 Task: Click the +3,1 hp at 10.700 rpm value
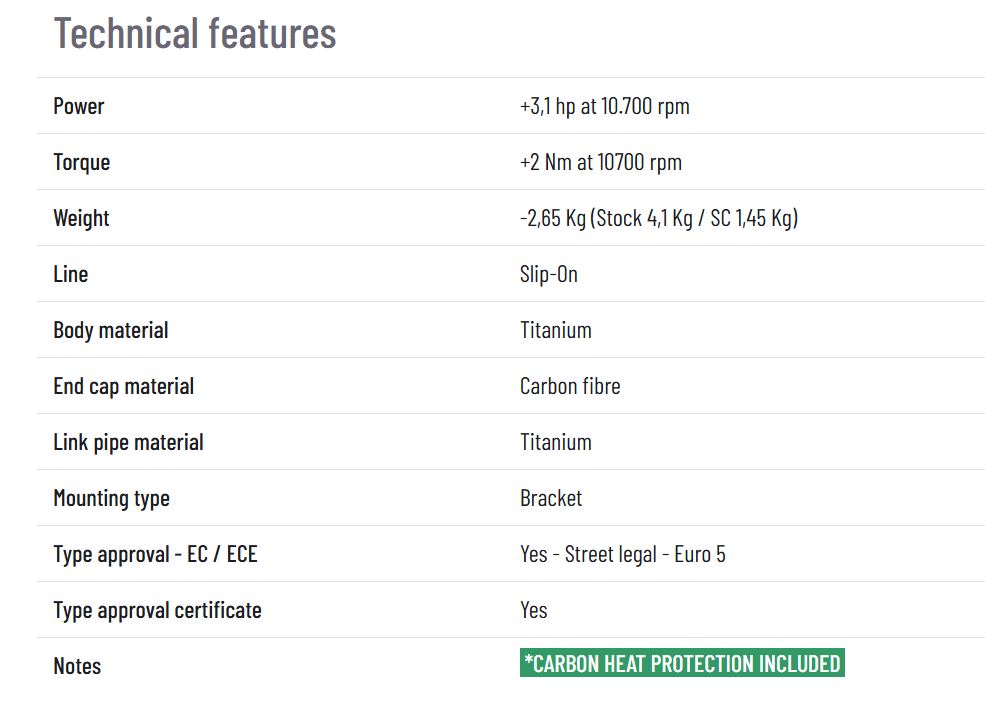tap(604, 106)
